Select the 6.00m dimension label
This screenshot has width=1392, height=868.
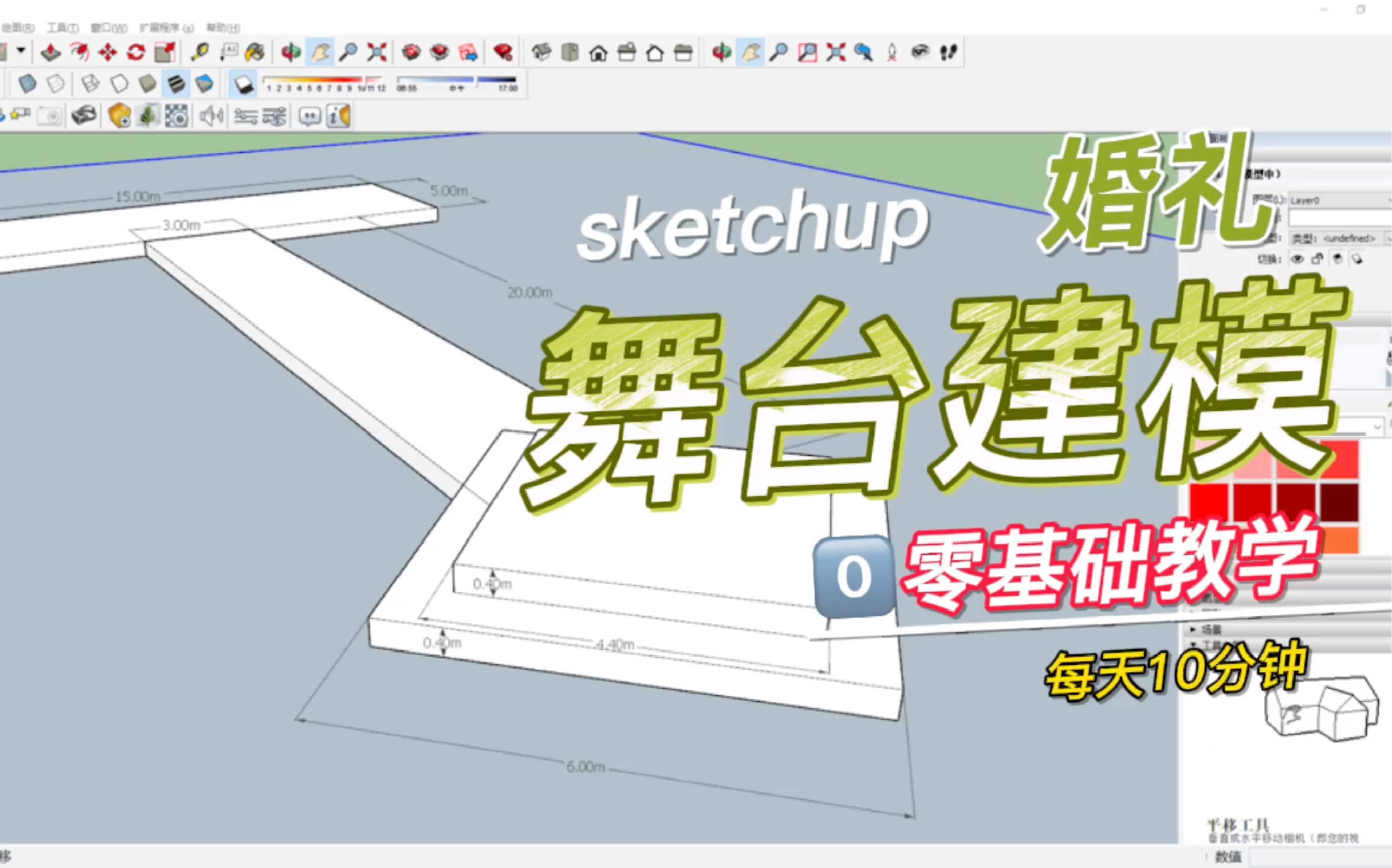pyautogui.click(x=585, y=767)
